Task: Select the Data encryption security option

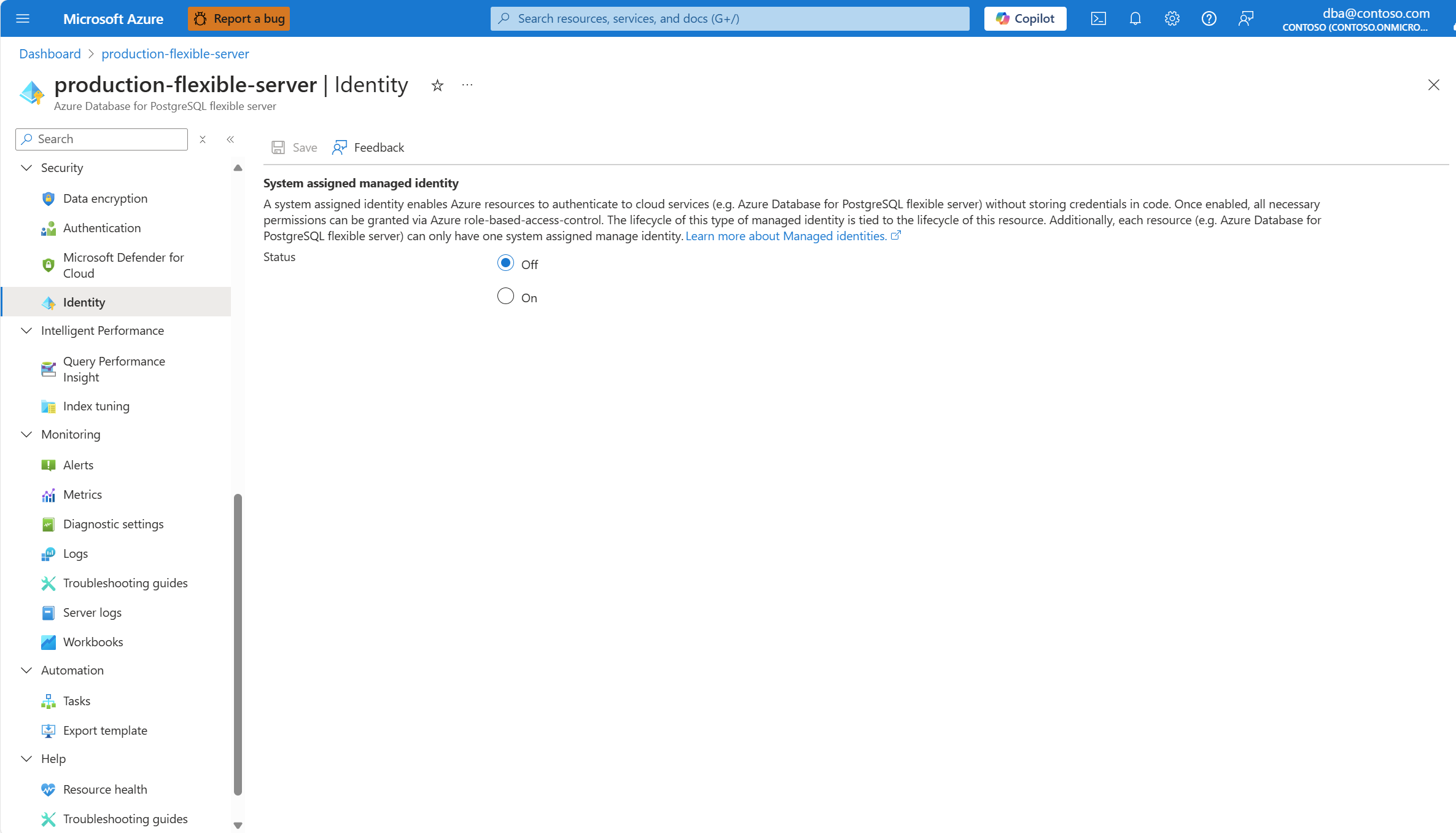Action: pos(104,198)
